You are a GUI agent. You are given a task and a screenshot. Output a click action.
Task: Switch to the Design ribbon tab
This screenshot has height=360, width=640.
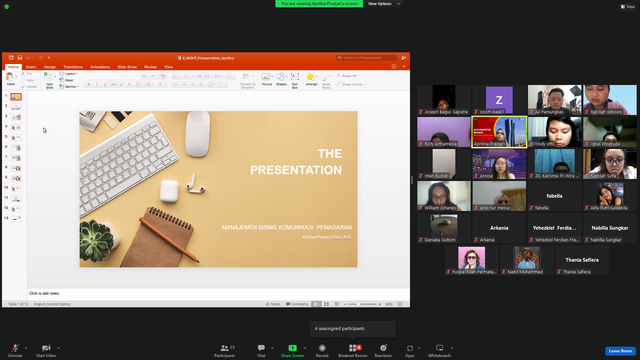[x=50, y=67]
